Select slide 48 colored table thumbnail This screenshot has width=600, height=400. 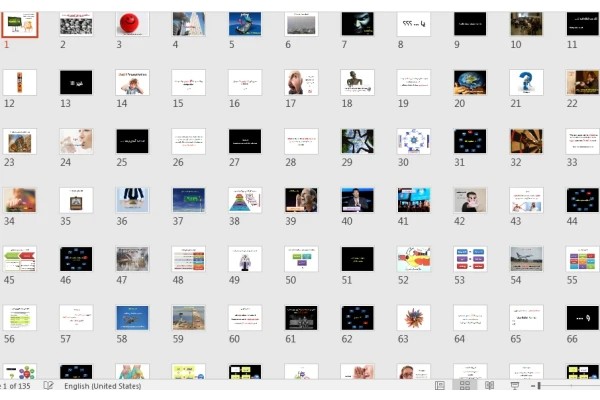click(189, 259)
